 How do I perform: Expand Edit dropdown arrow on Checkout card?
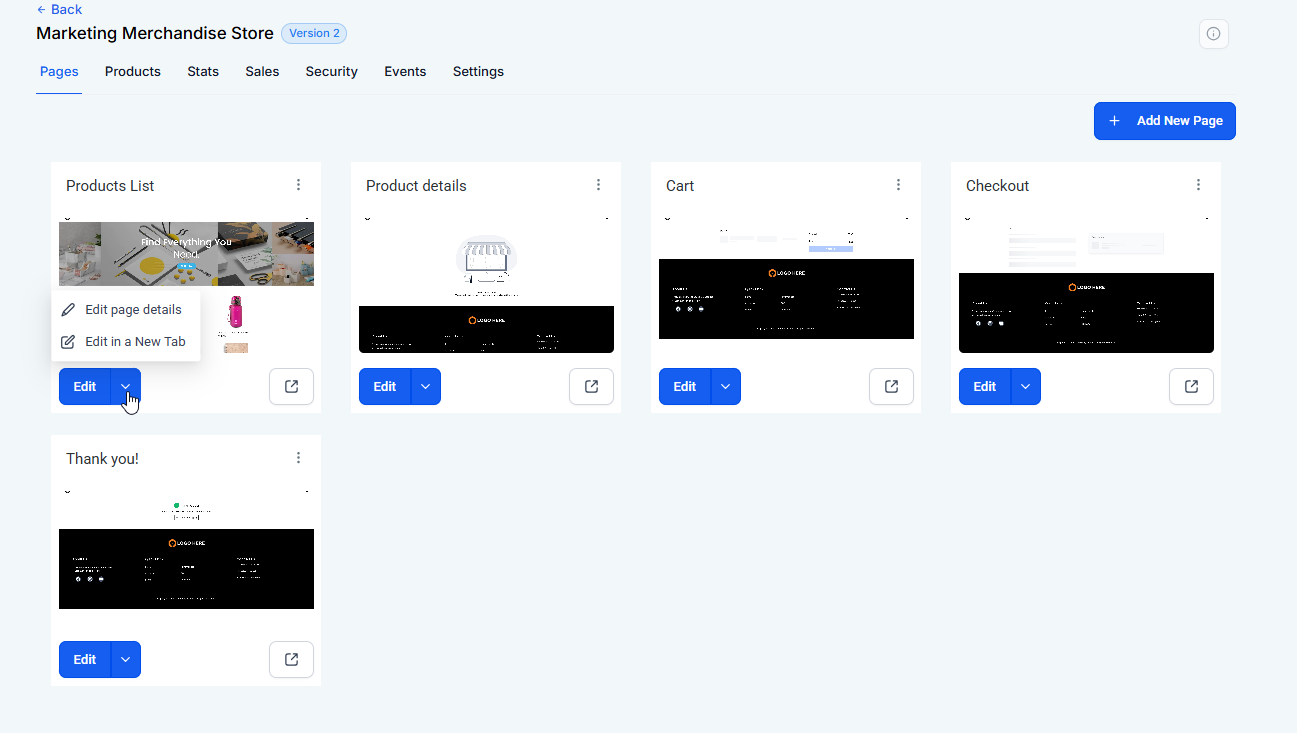1026,387
